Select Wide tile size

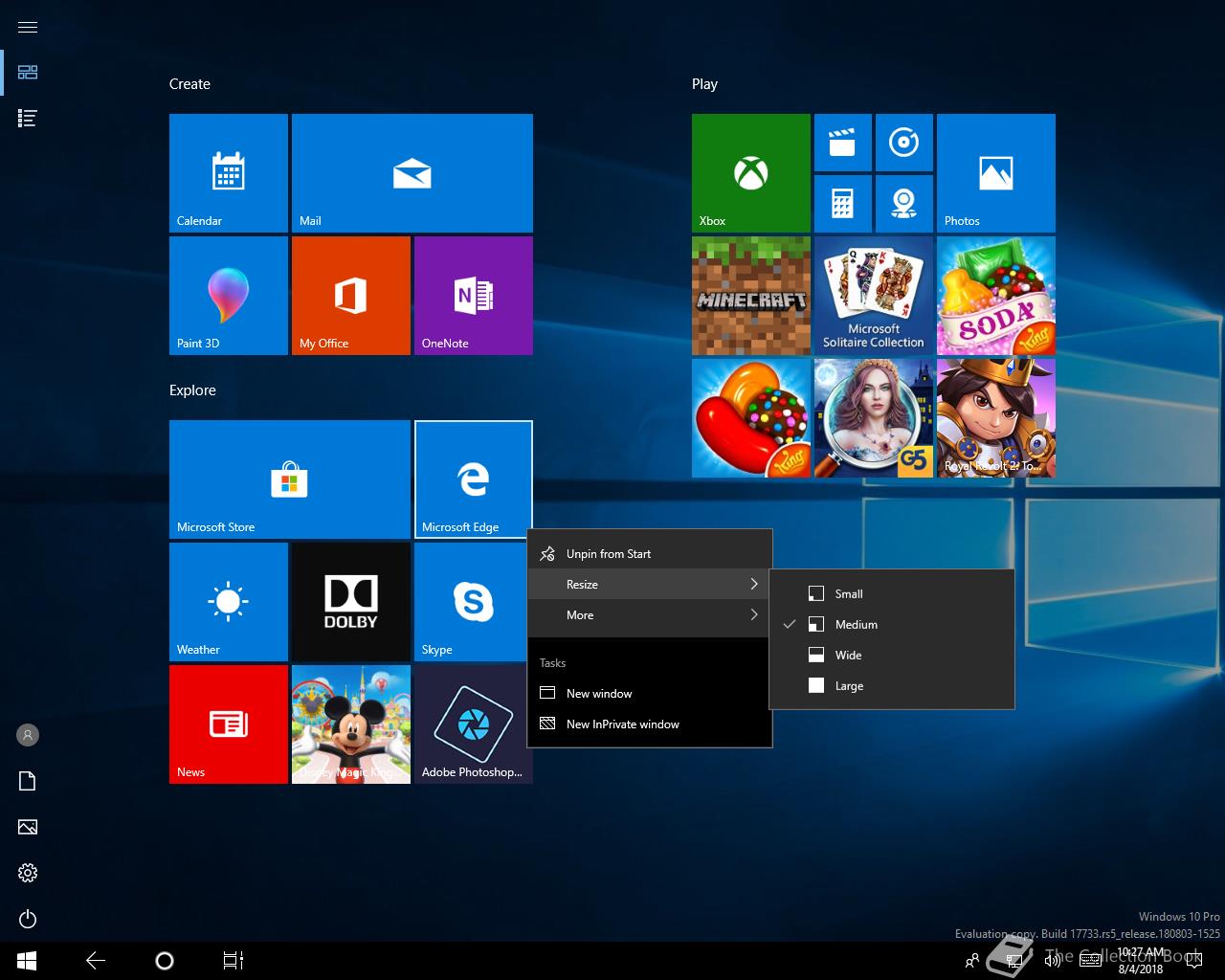pyautogui.click(x=892, y=656)
